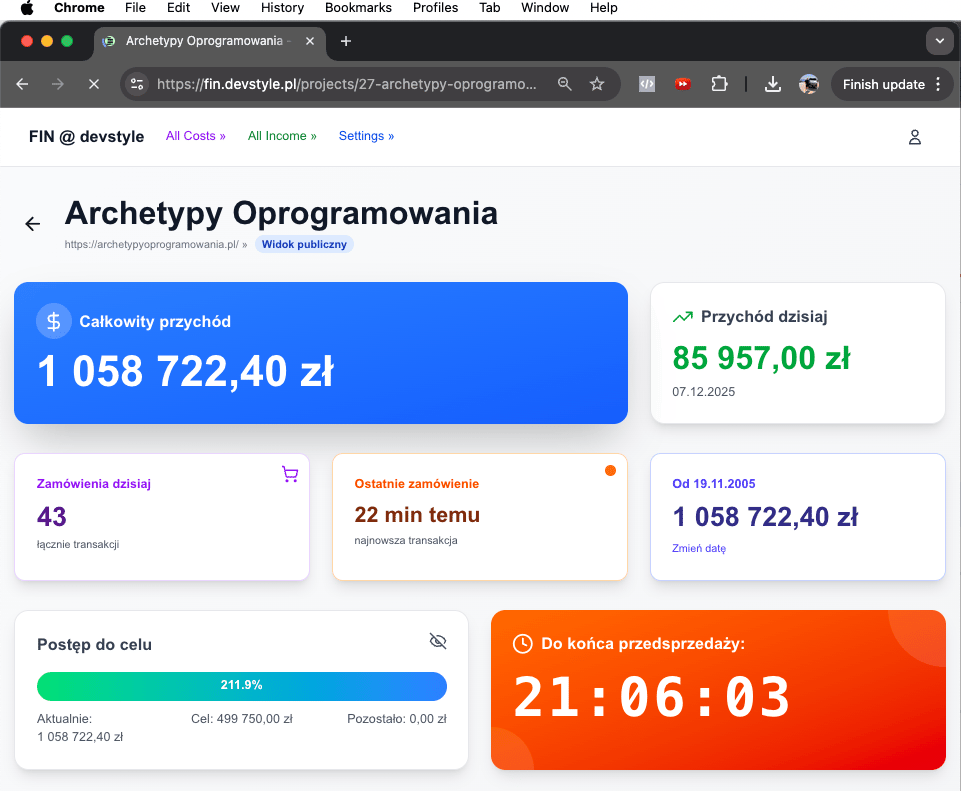Click the Zmień datę link
961x791 pixels.
[x=699, y=548]
